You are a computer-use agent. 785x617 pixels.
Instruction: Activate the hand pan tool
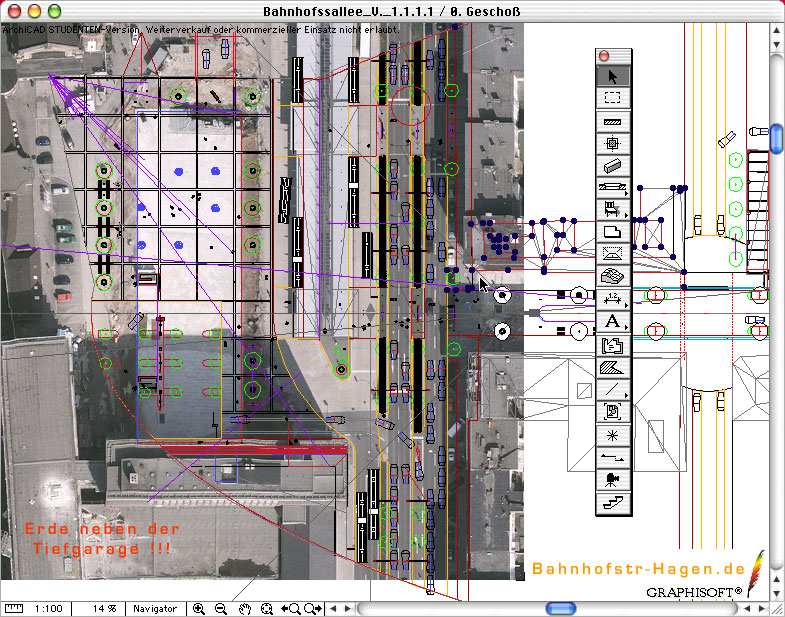[243, 608]
